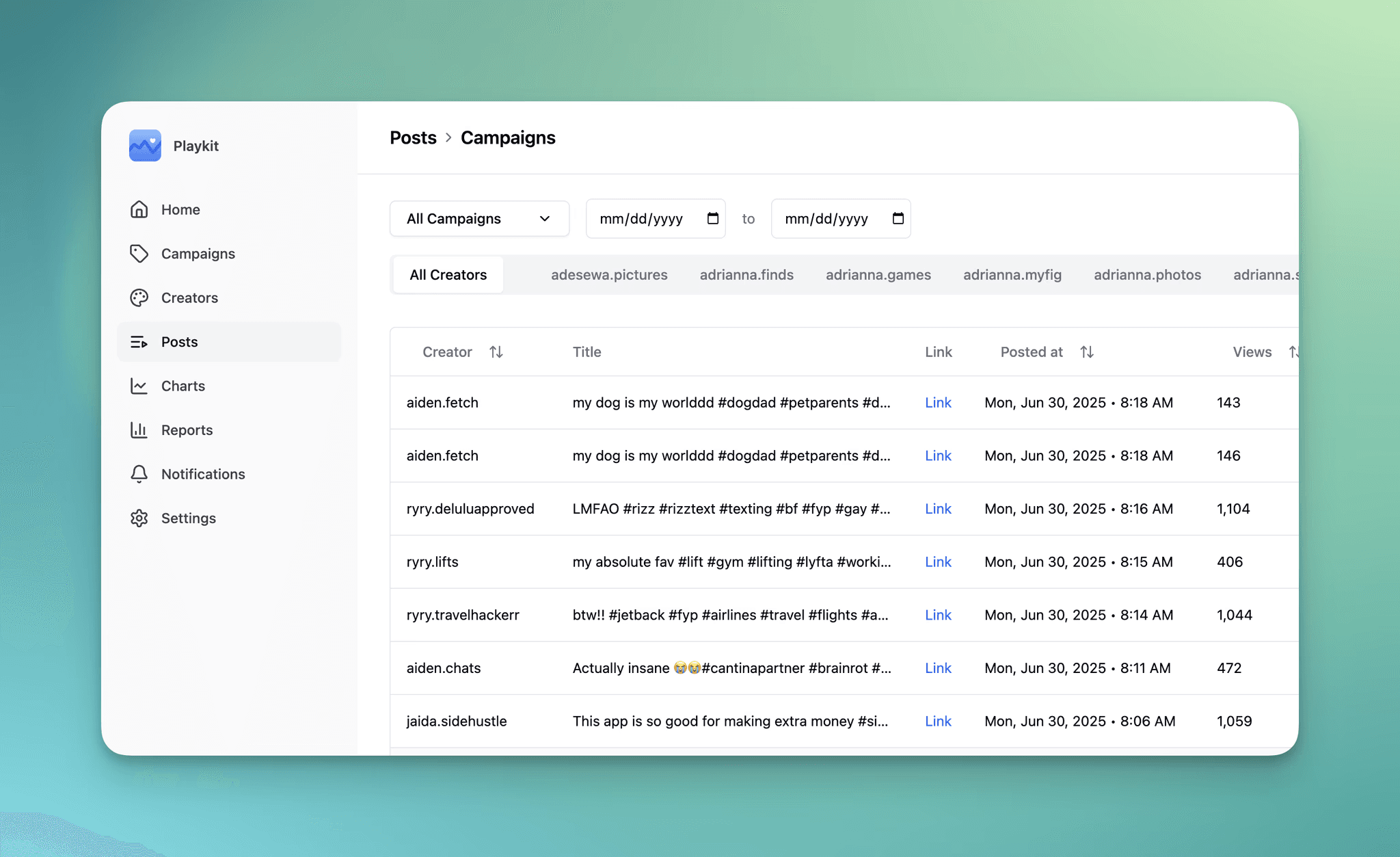
Task: Open Charts via line chart icon
Action: coord(139,386)
